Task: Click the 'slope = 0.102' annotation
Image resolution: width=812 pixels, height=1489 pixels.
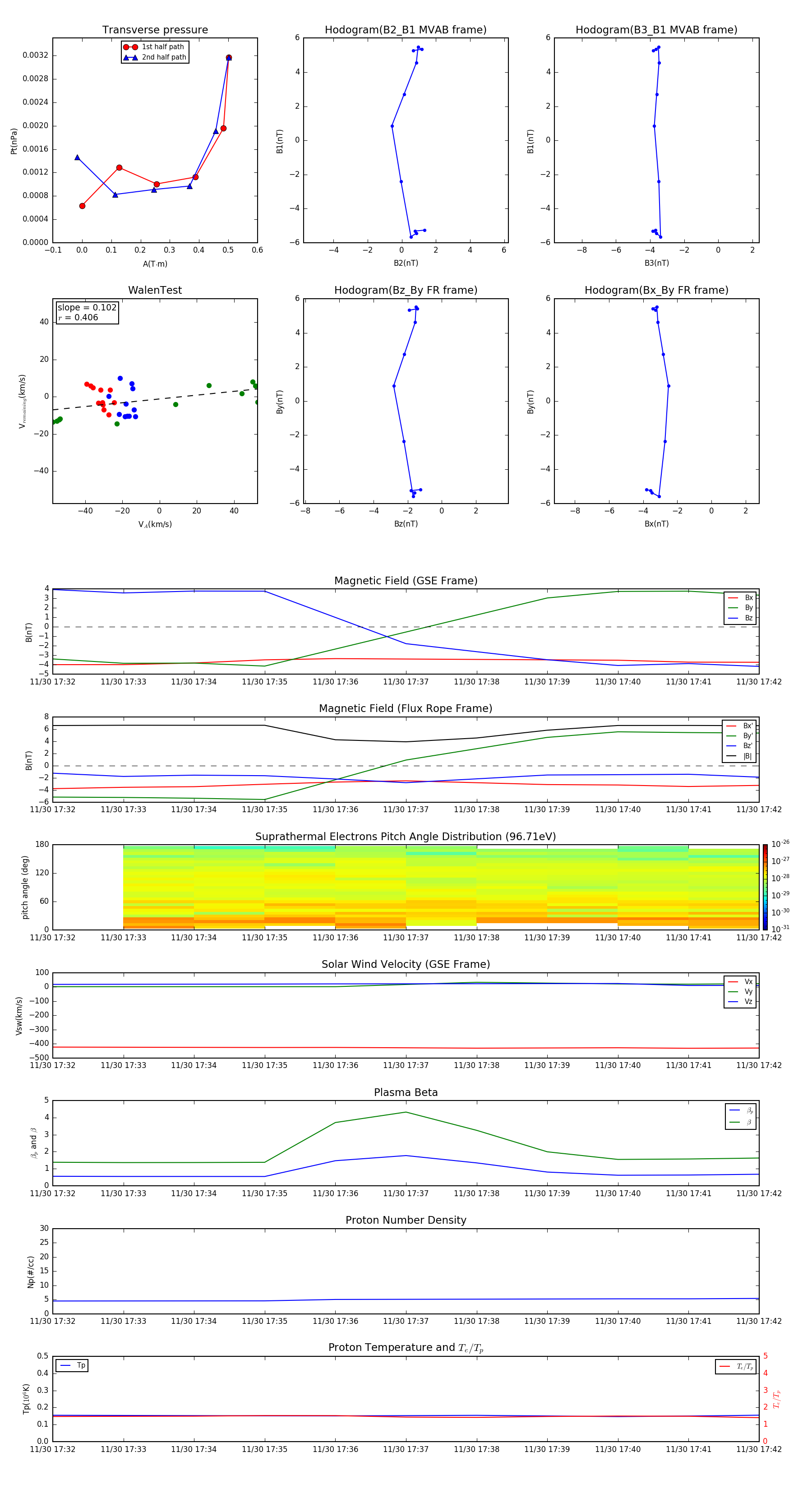Action: pyautogui.click(x=87, y=308)
